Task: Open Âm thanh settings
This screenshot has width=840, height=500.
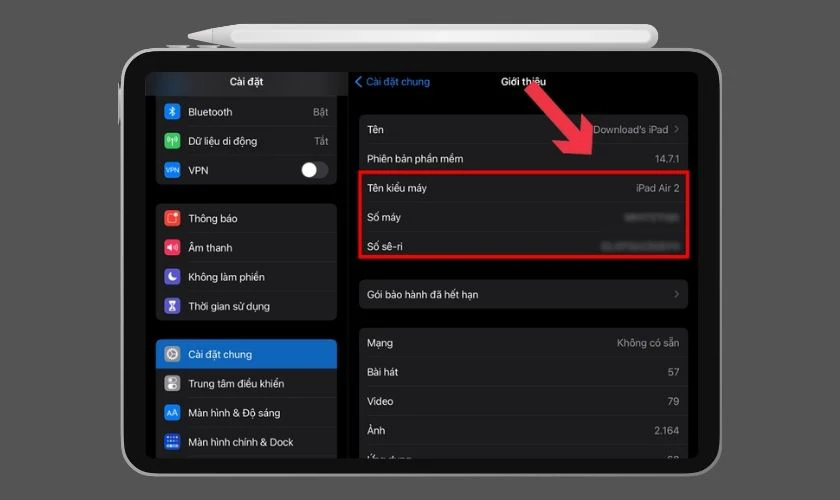Action: [246, 248]
